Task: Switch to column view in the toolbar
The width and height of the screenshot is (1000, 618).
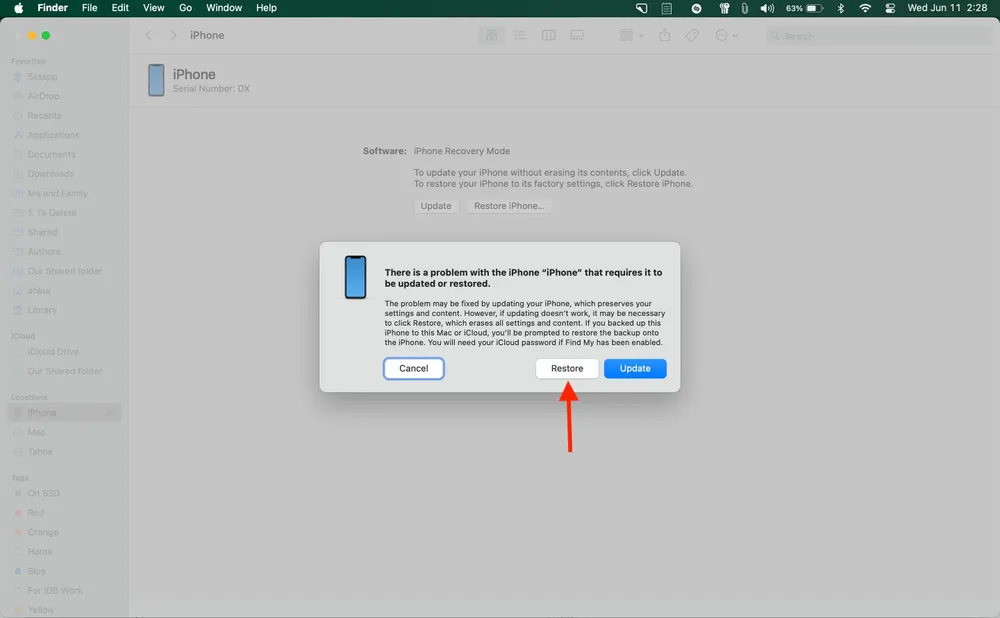Action: click(x=548, y=35)
